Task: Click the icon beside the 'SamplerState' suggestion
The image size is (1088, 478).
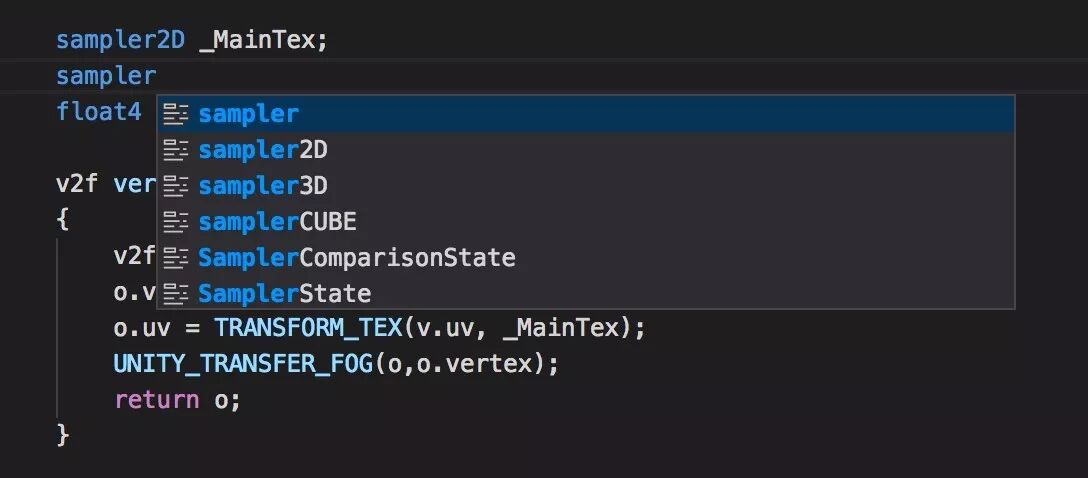Action: 176,294
